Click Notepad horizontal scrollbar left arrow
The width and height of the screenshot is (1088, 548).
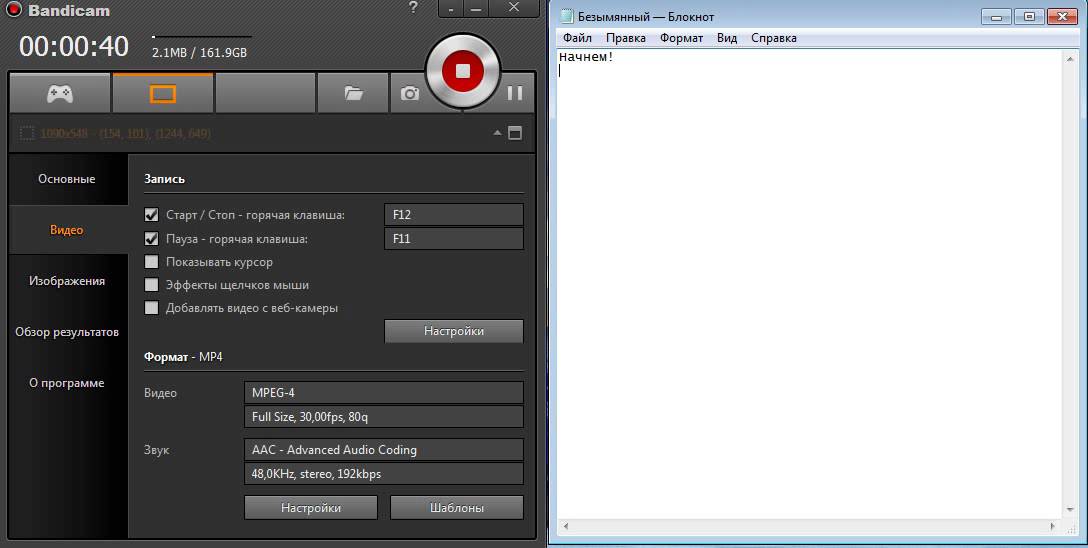tap(566, 526)
